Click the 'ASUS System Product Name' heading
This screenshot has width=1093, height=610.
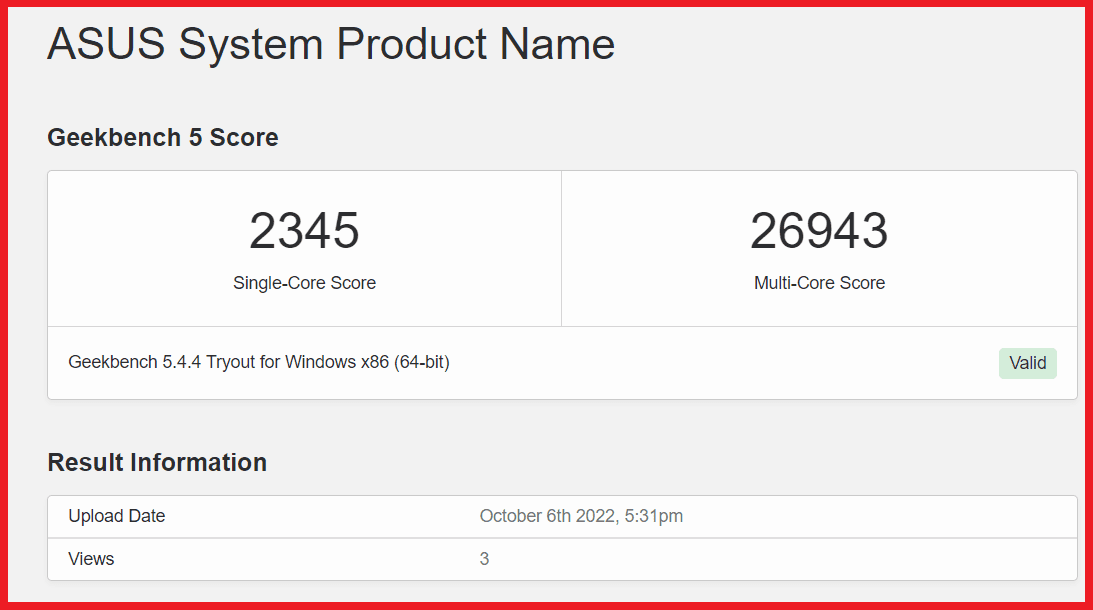(x=331, y=44)
